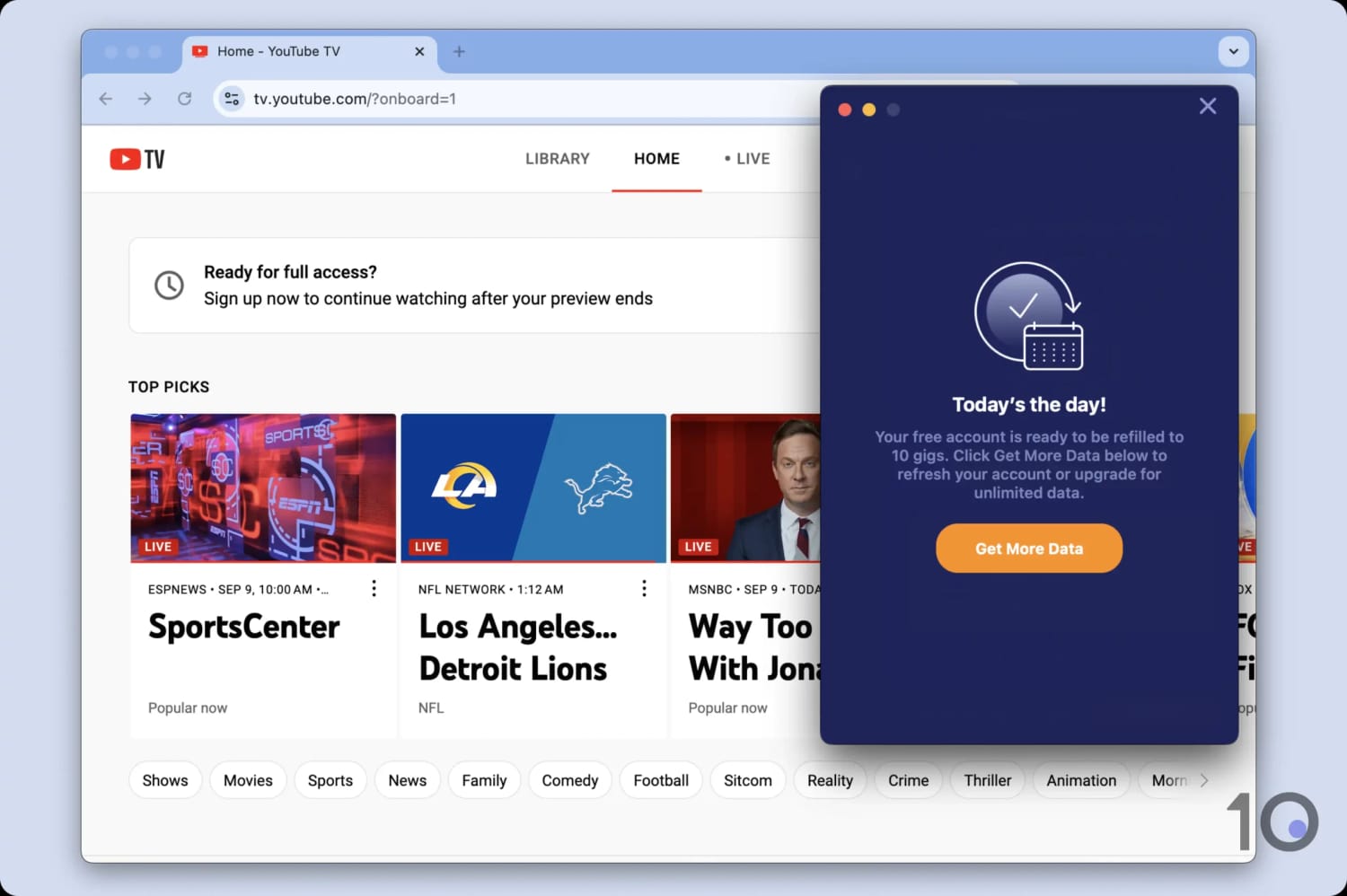Click the Los Angeles... Detroit Lions title

pyautogui.click(x=518, y=647)
